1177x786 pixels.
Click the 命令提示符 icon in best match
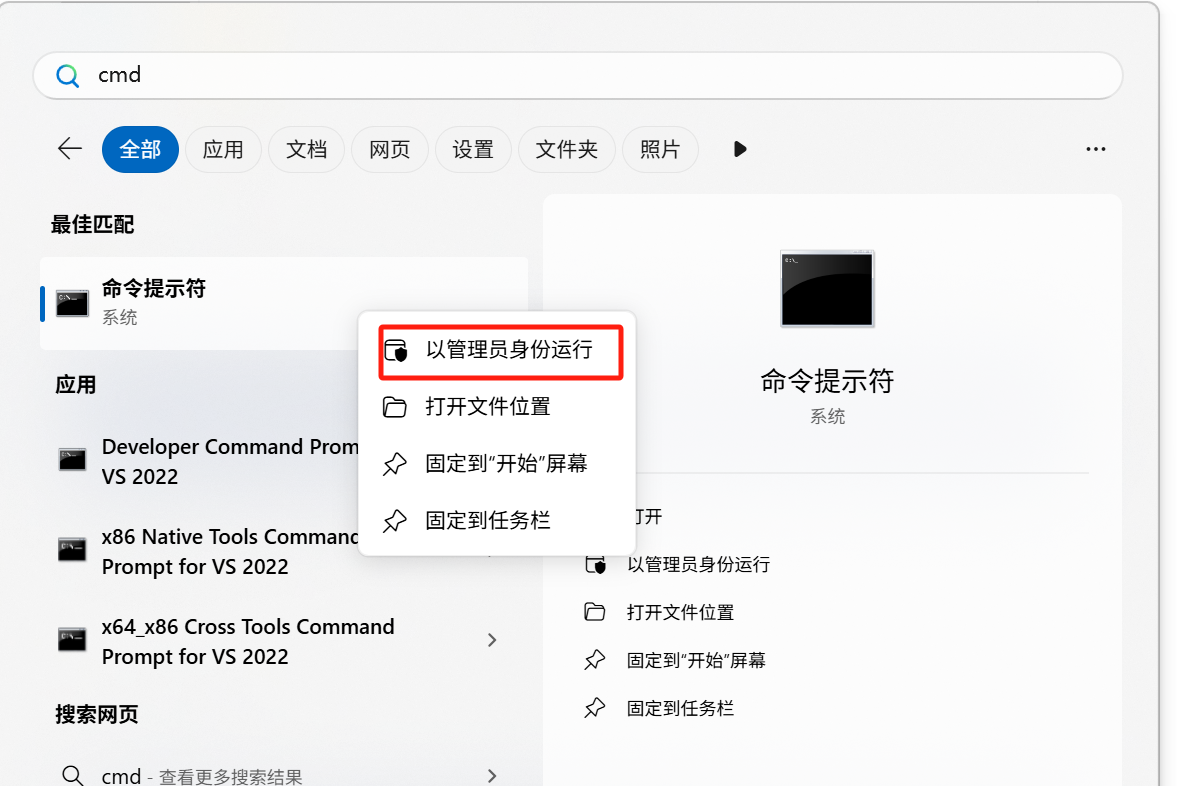(x=72, y=303)
